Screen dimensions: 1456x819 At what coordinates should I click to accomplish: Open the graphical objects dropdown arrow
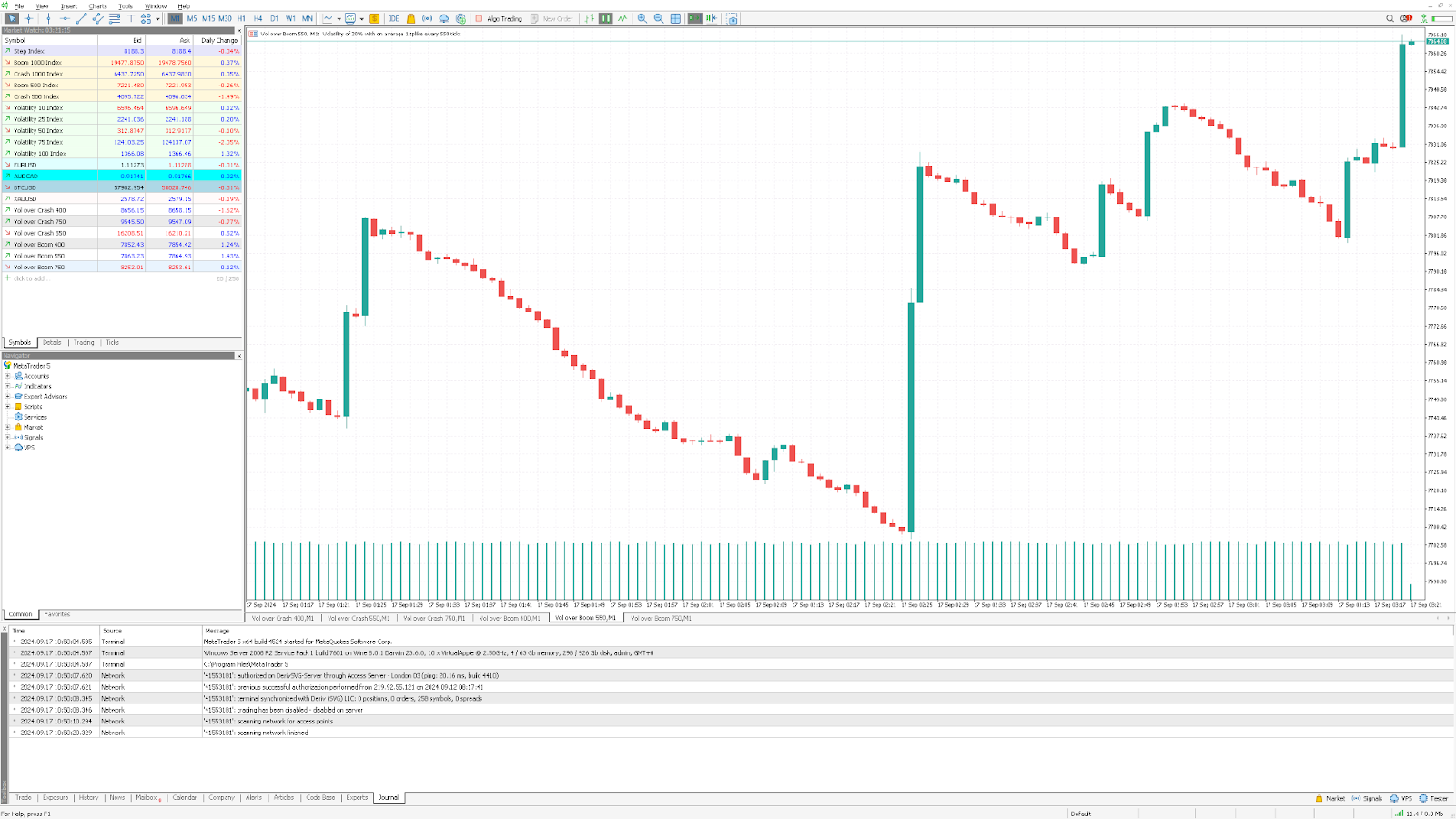157,18
